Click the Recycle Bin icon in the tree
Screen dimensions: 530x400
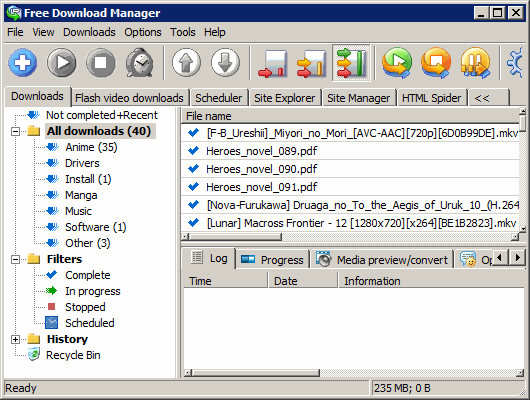34,355
